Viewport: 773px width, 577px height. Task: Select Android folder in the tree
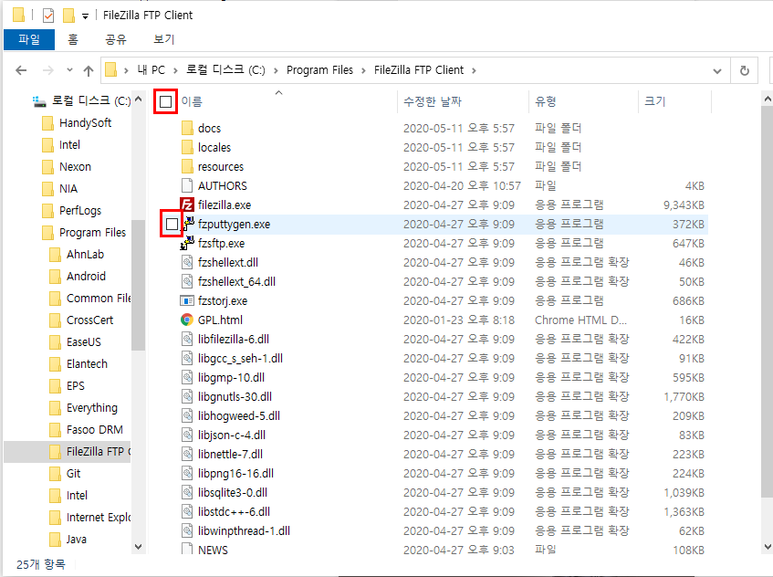86,276
